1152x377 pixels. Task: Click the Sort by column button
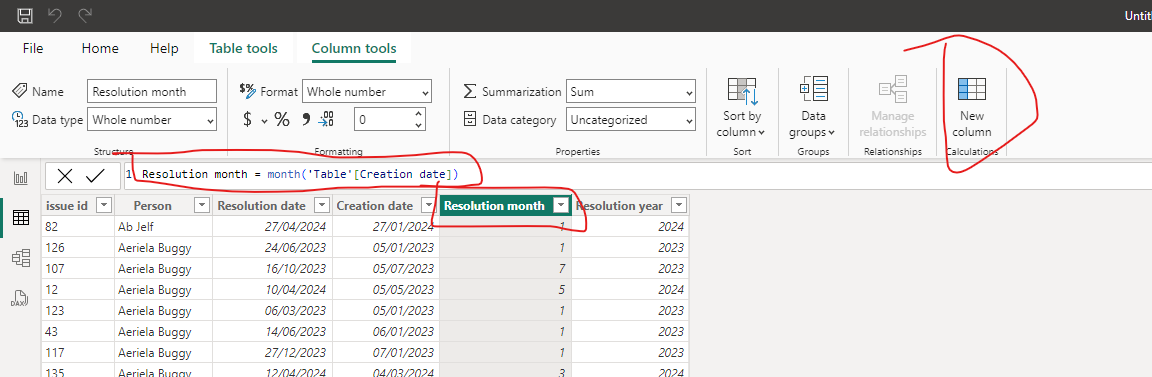click(742, 107)
